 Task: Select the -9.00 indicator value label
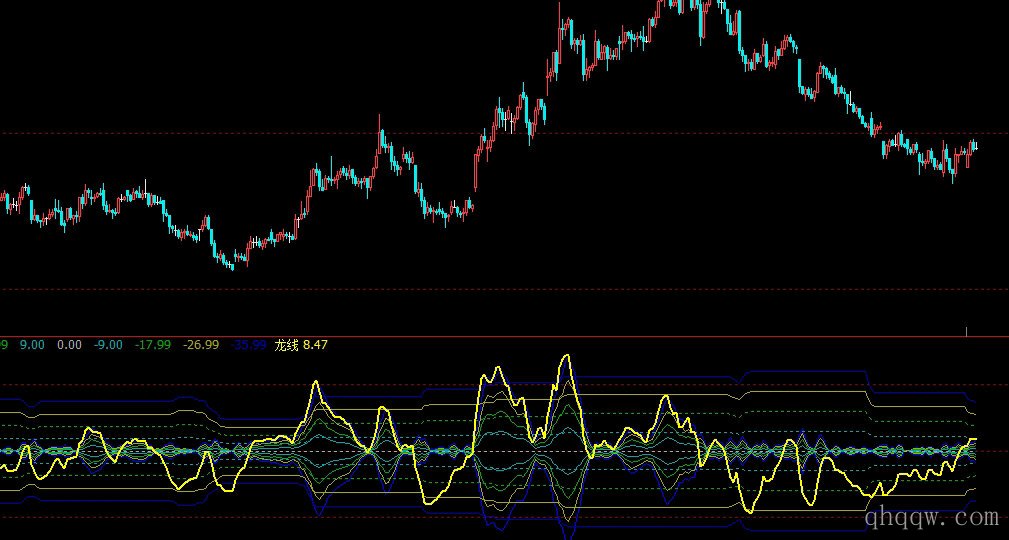(108, 345)
